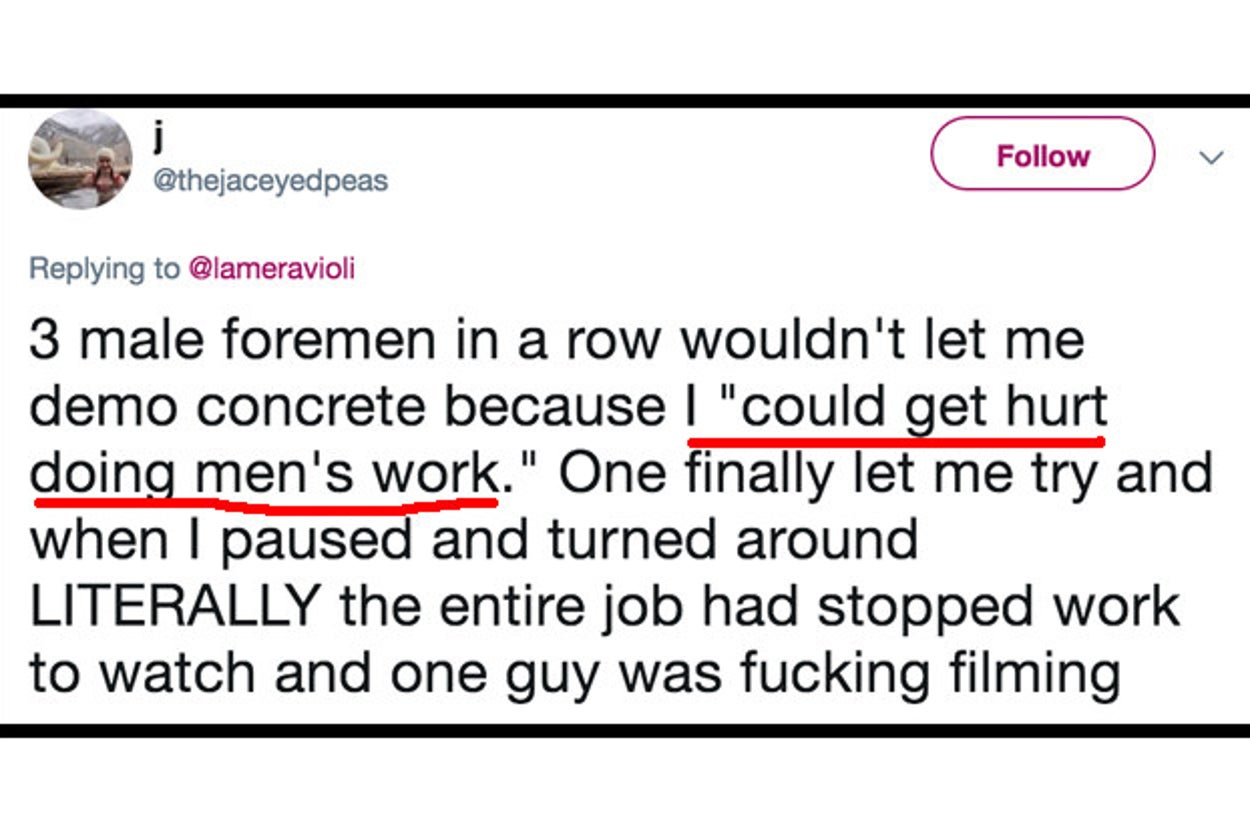Viewport: 1250px width, 830px height.
Task: Click the "Replying to" label
Action: tap(103, 268)
